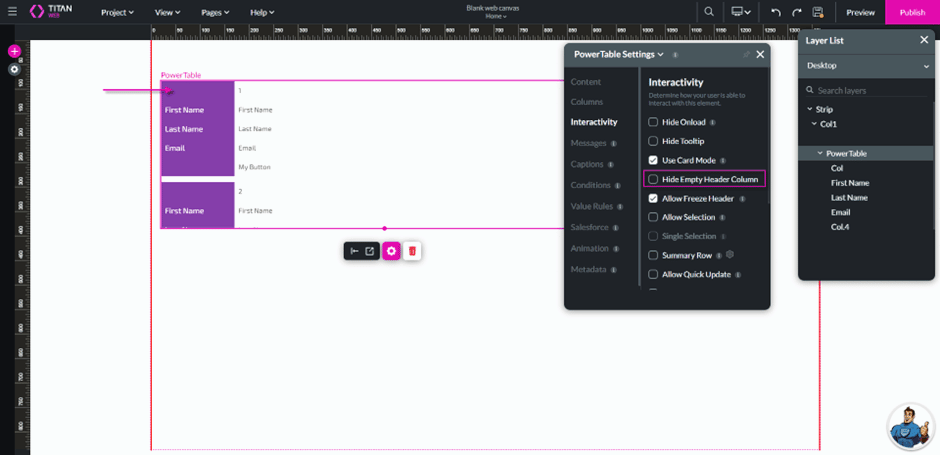This screenshot has width=940, height=455.
Task: Uncheck the Use Card Mode checkbox
Action: click(x=654, y=160)
